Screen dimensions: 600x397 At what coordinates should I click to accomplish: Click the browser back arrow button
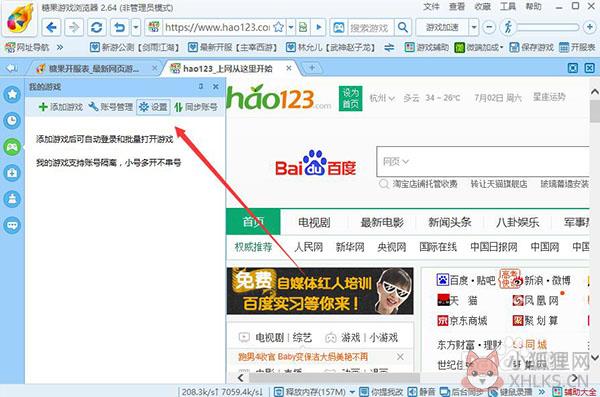pyautogui.click(x=51, y=27)
